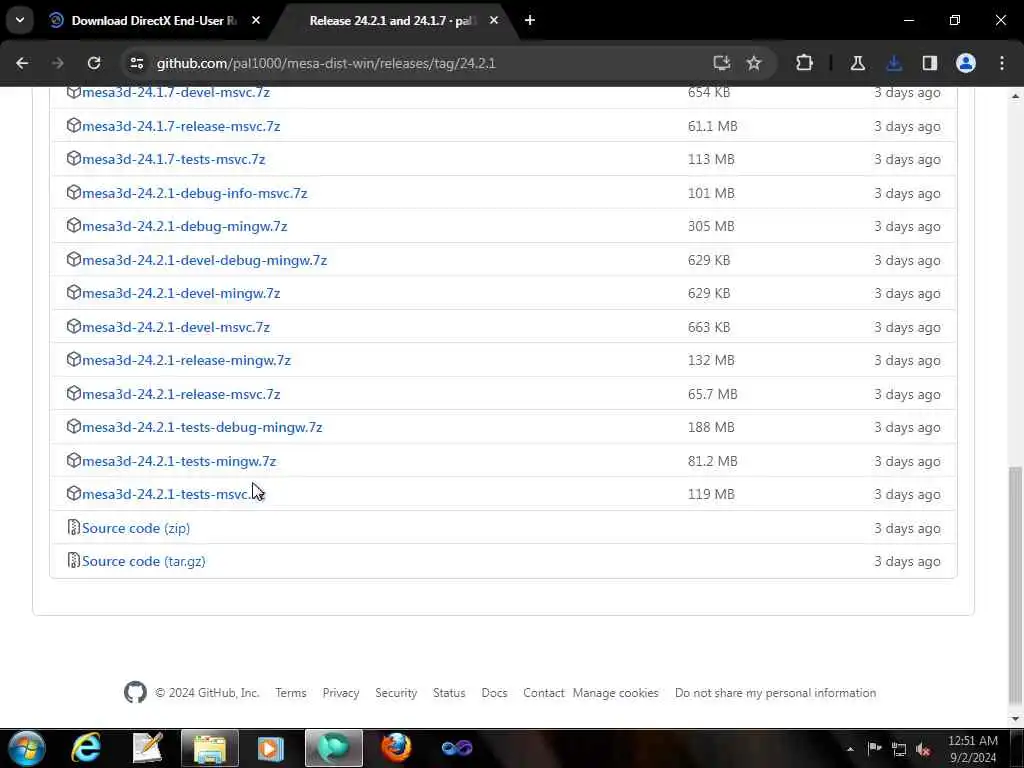Open a new browser tab

coord(530,20)
